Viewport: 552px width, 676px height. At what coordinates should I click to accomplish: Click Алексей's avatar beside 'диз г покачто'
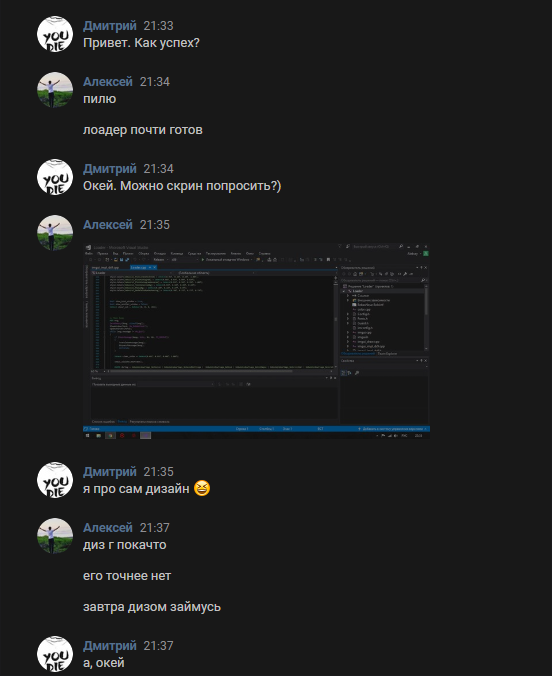coord(55,536)
